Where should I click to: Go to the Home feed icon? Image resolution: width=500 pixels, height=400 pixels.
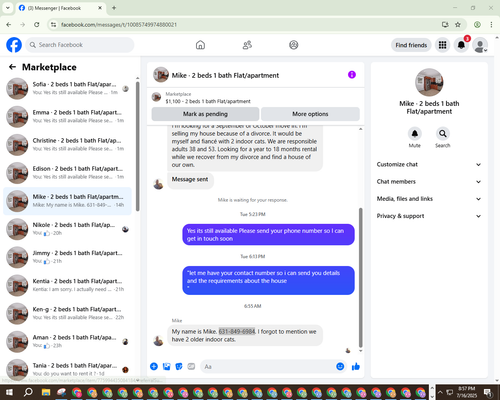coord(200,45)
